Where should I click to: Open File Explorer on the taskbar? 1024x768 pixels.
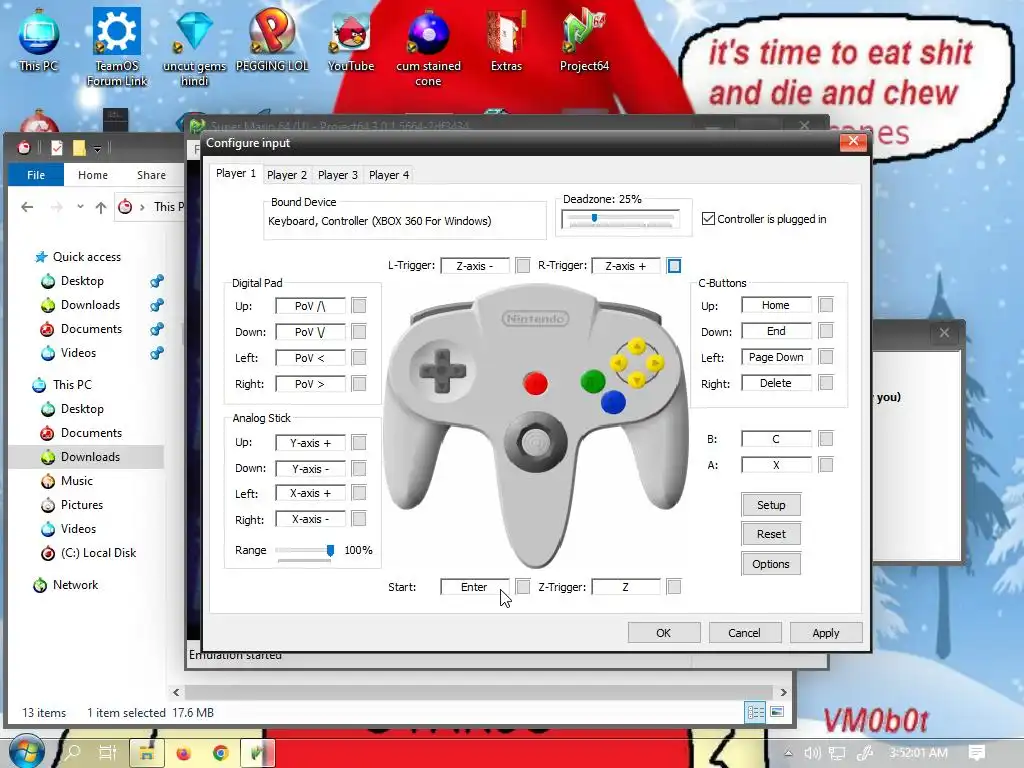(146, 753)
